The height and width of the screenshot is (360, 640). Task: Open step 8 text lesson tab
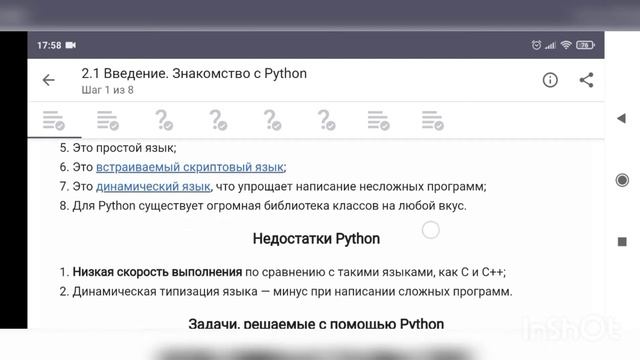[433, 120]
